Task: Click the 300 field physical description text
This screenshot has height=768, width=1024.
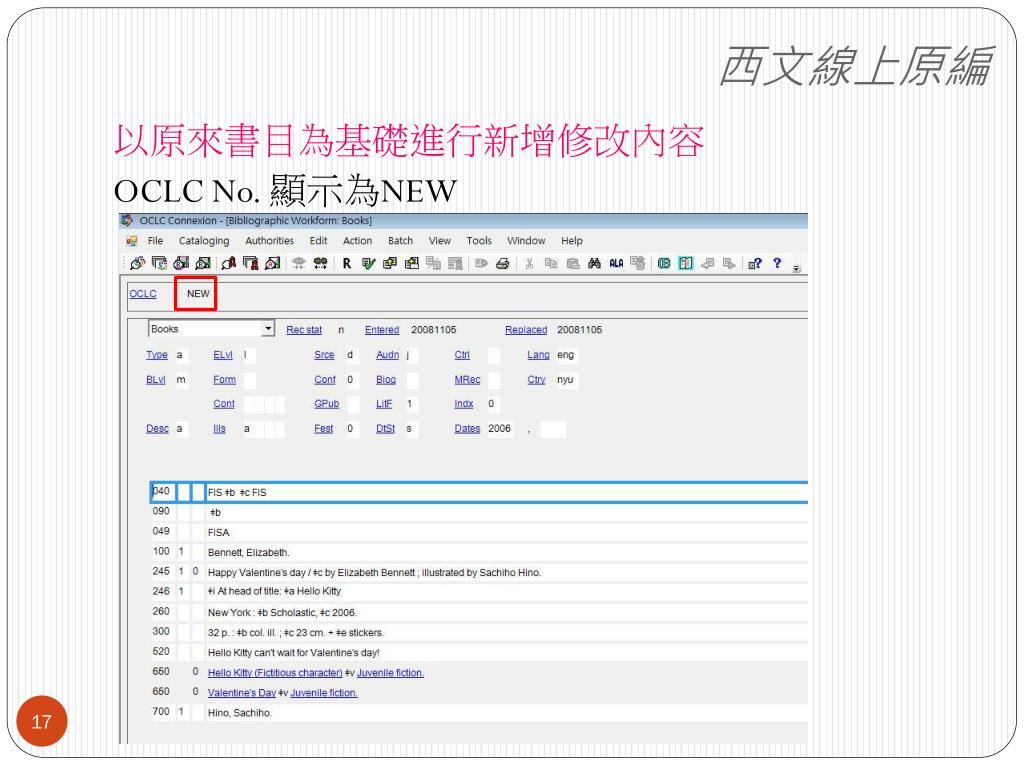Action: tap(296, 633)
